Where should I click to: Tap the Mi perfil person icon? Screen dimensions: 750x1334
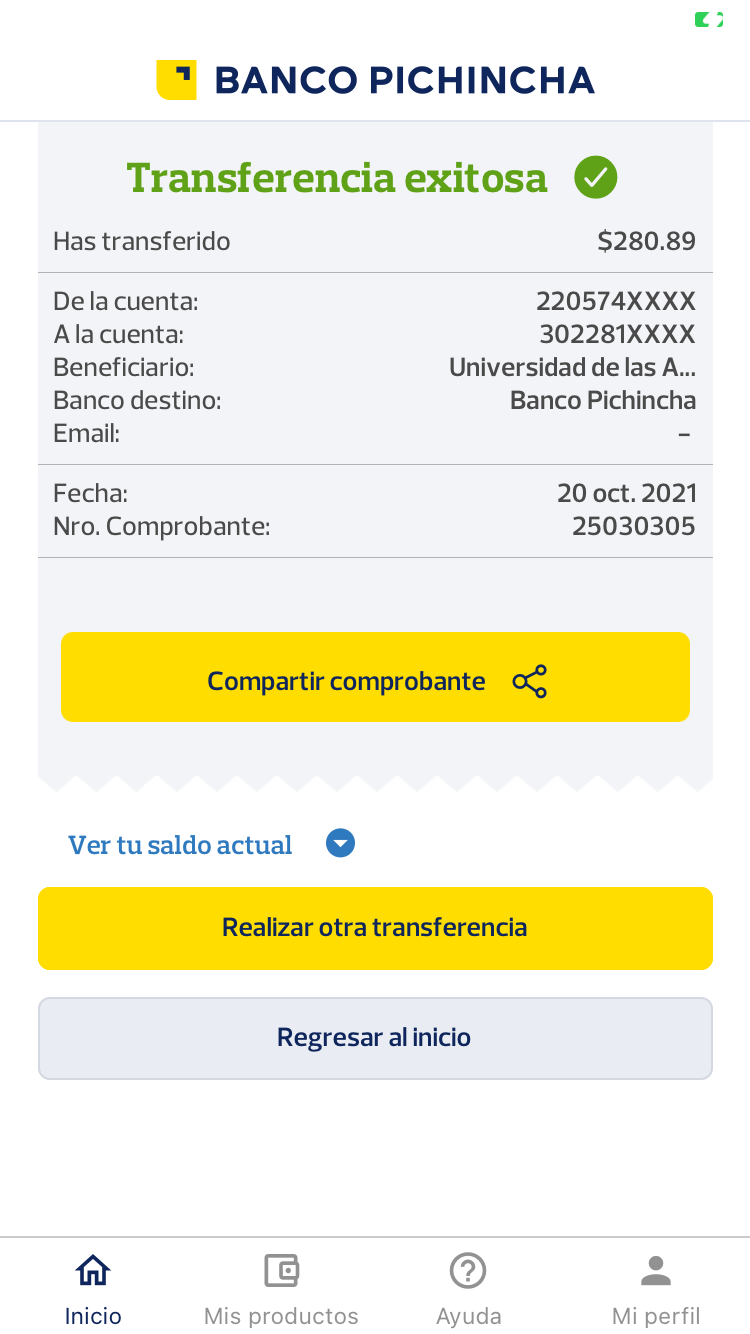pyautogui.click(x=656, y=1271)
